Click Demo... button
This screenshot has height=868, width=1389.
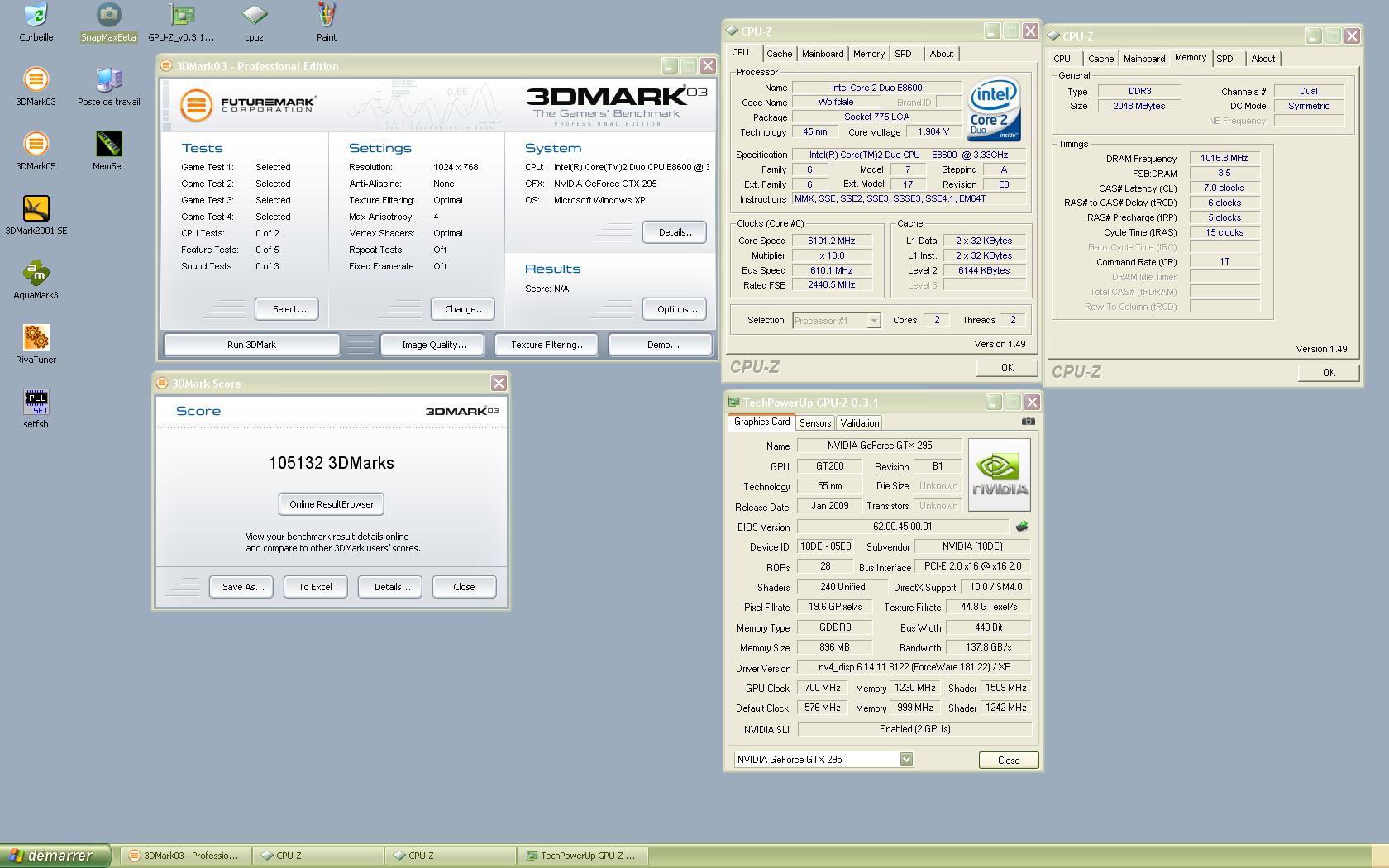pyautogui.click(x=662, y=345)
